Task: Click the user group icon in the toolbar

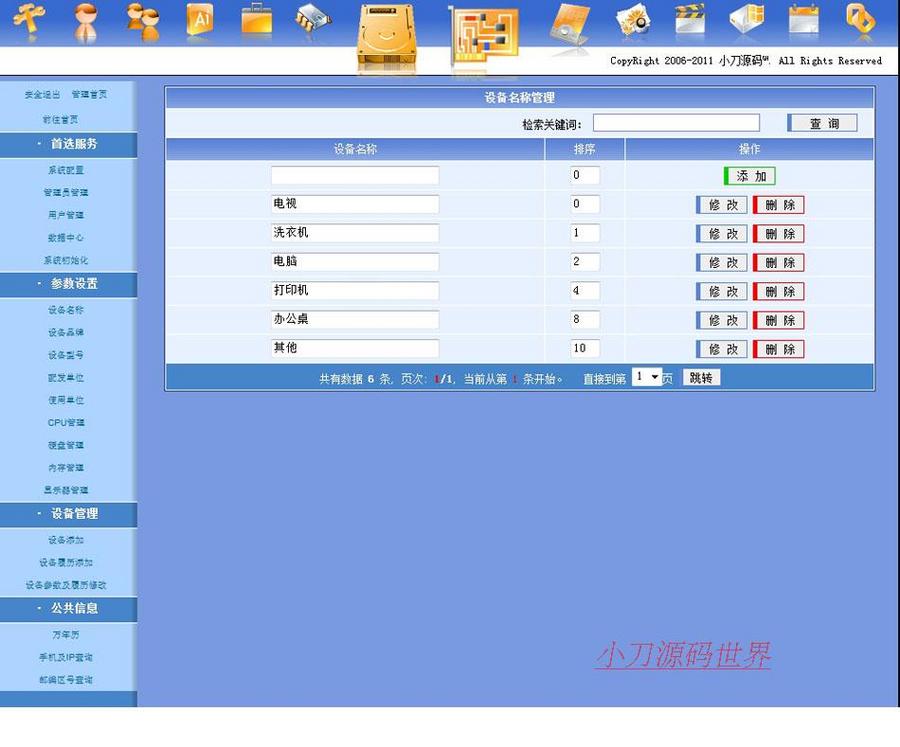Action: point(142,22)
